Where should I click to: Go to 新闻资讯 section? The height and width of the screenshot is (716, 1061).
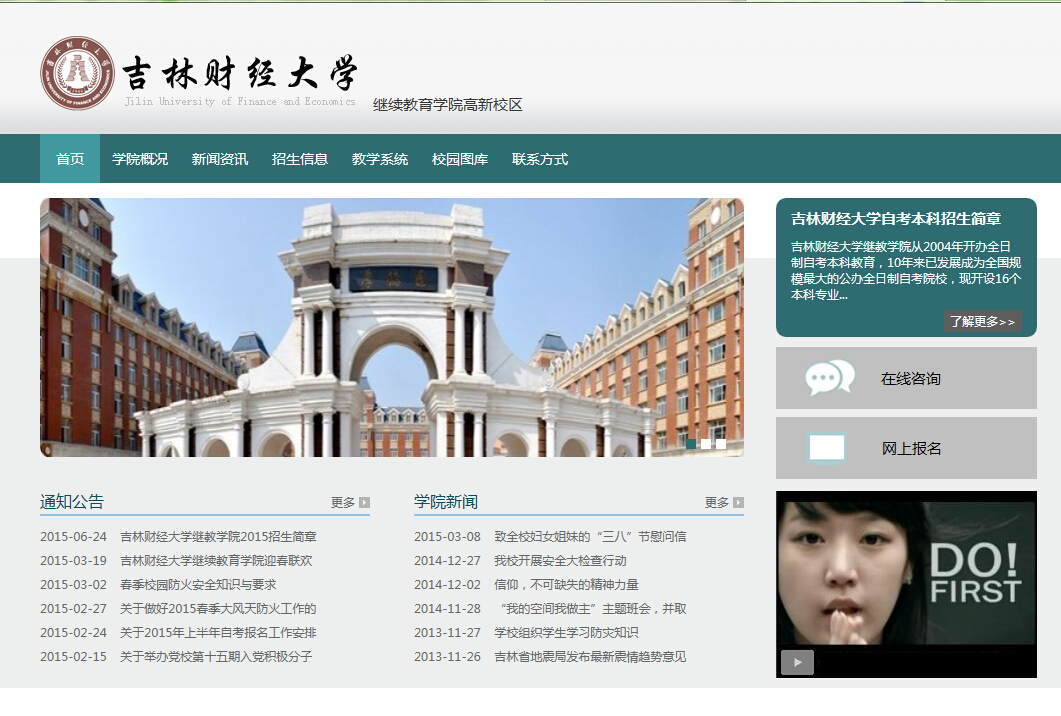coord(220,159)
